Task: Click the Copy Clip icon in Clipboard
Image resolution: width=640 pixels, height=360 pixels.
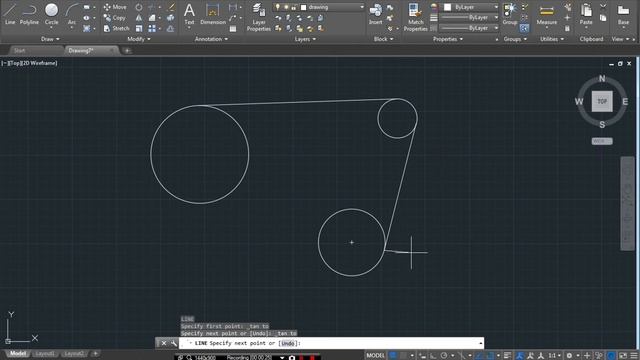Action: tap(603, 18)
